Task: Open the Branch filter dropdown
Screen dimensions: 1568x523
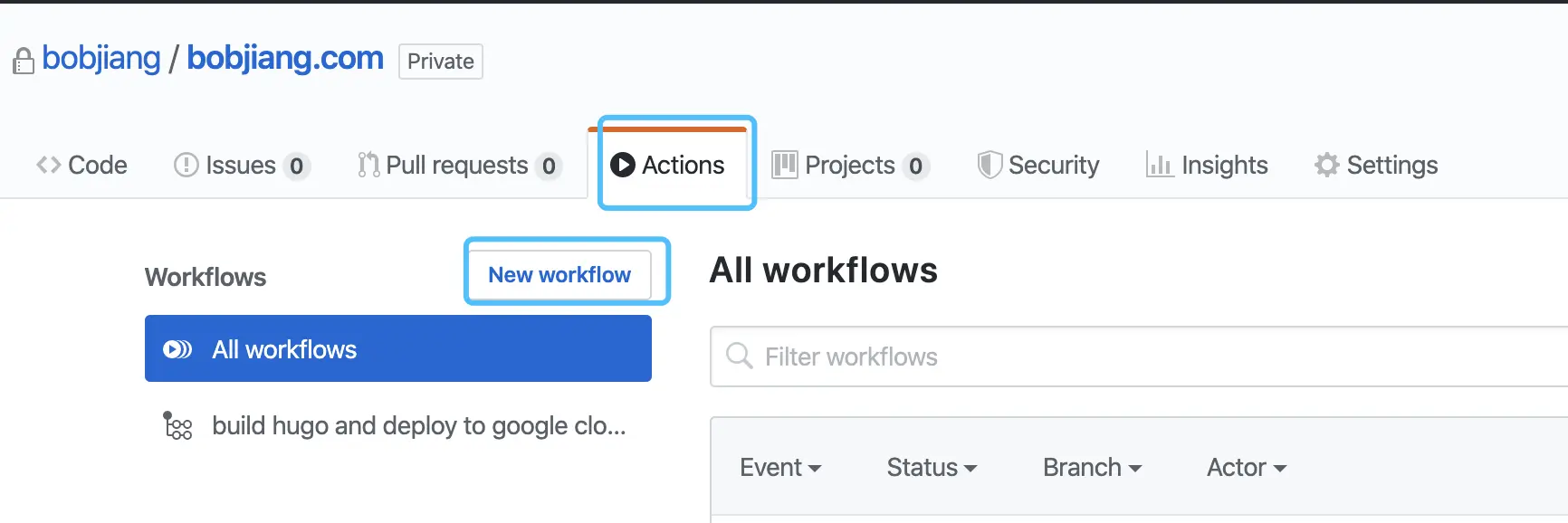Action: (x=1091, y=467)
